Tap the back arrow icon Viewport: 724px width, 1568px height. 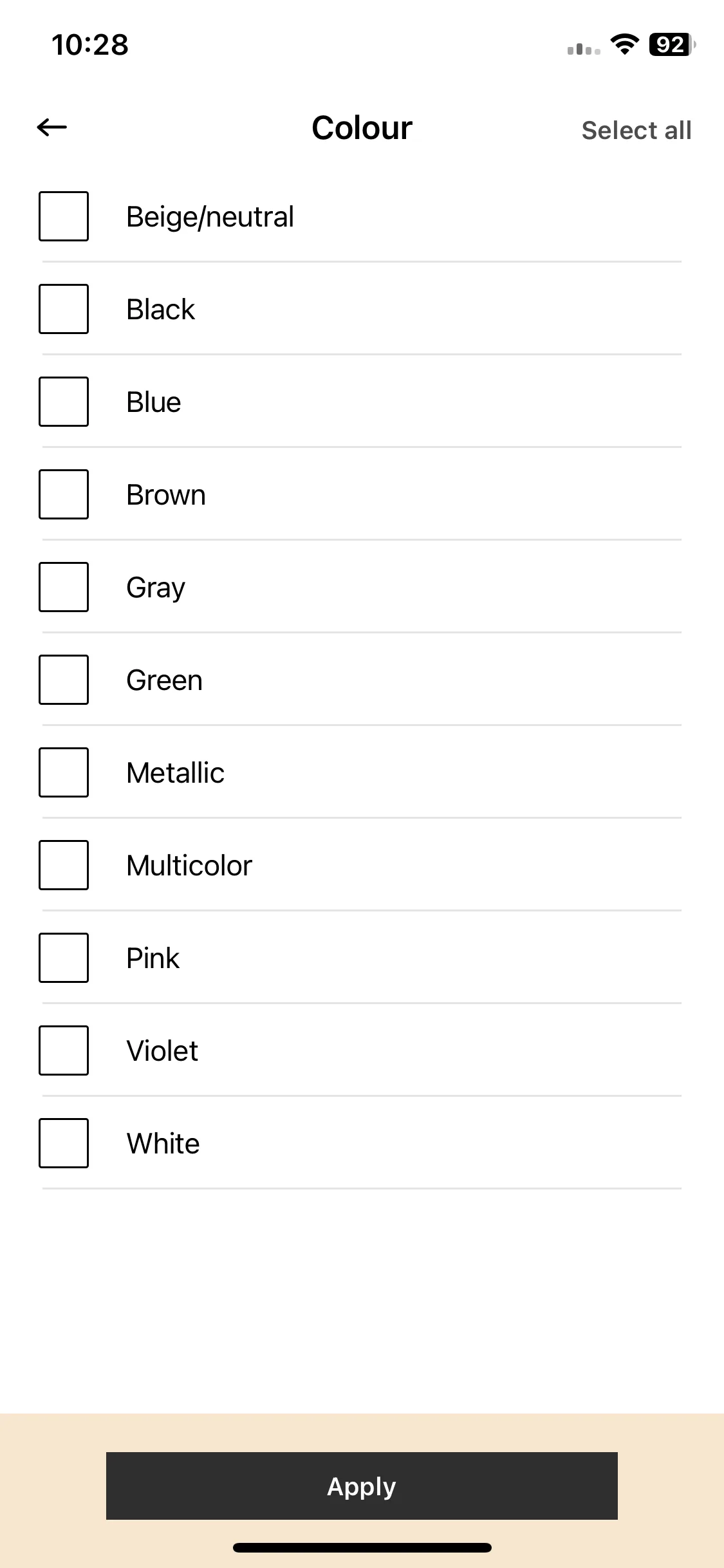[52, 127]
